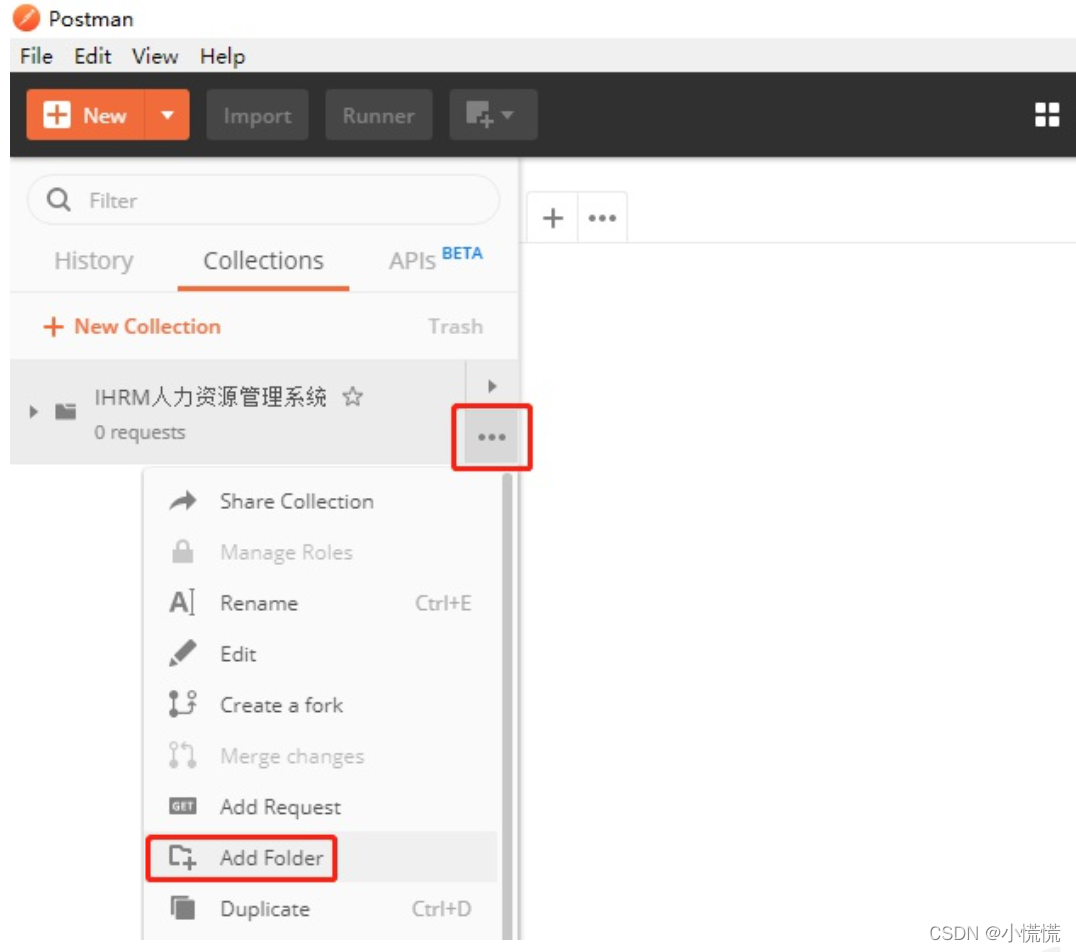Click the workspaces grid icon
Screen dimensions: 1076x952
click(1047, 115)
